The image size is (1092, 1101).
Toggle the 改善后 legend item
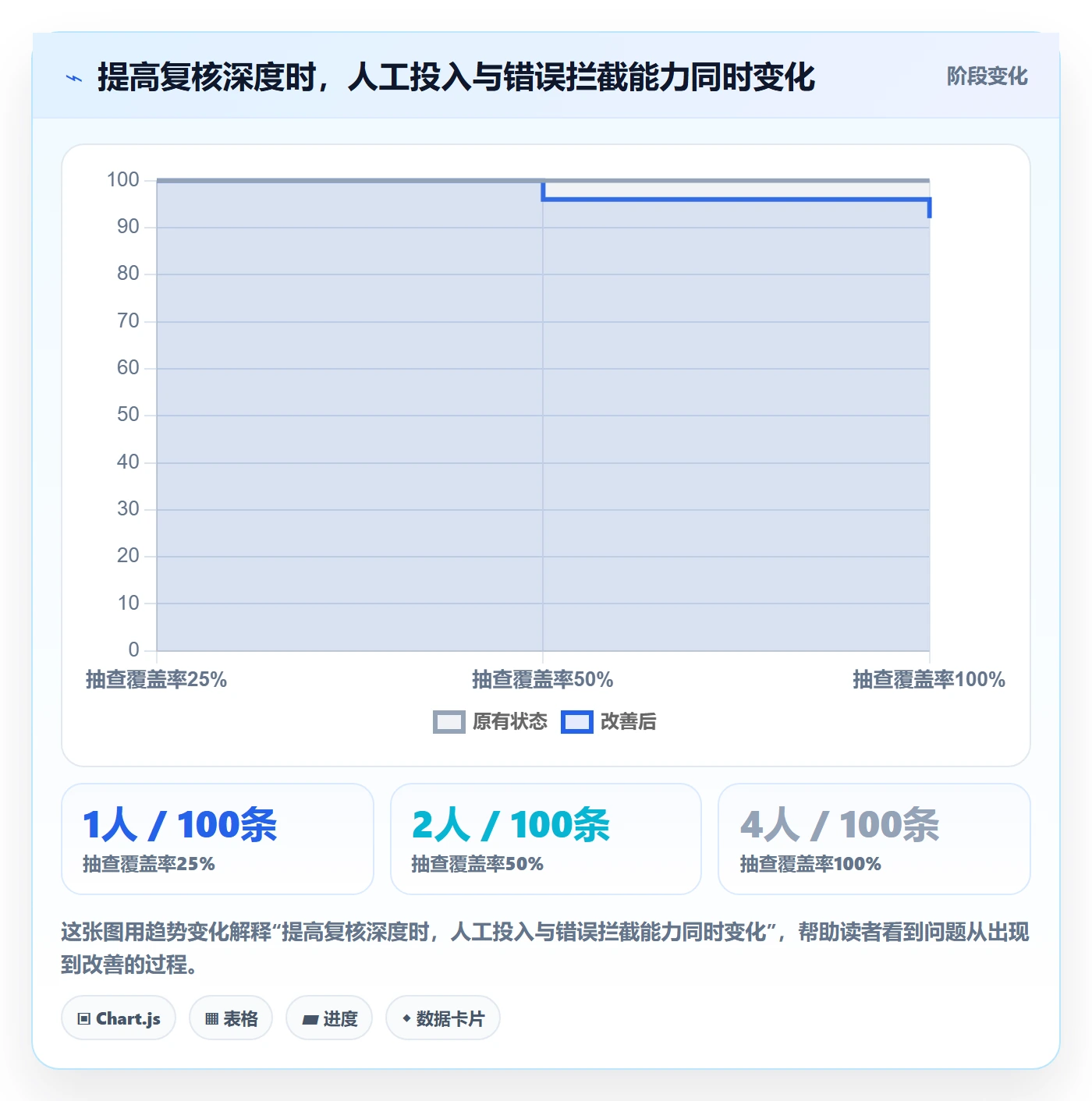[608, 722]
